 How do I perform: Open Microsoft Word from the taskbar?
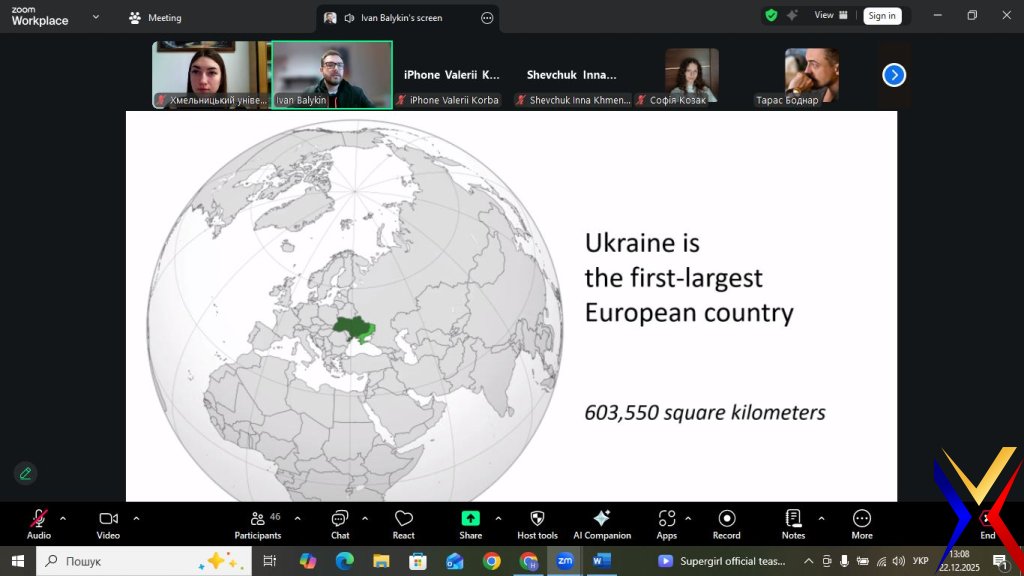[601, 561]
